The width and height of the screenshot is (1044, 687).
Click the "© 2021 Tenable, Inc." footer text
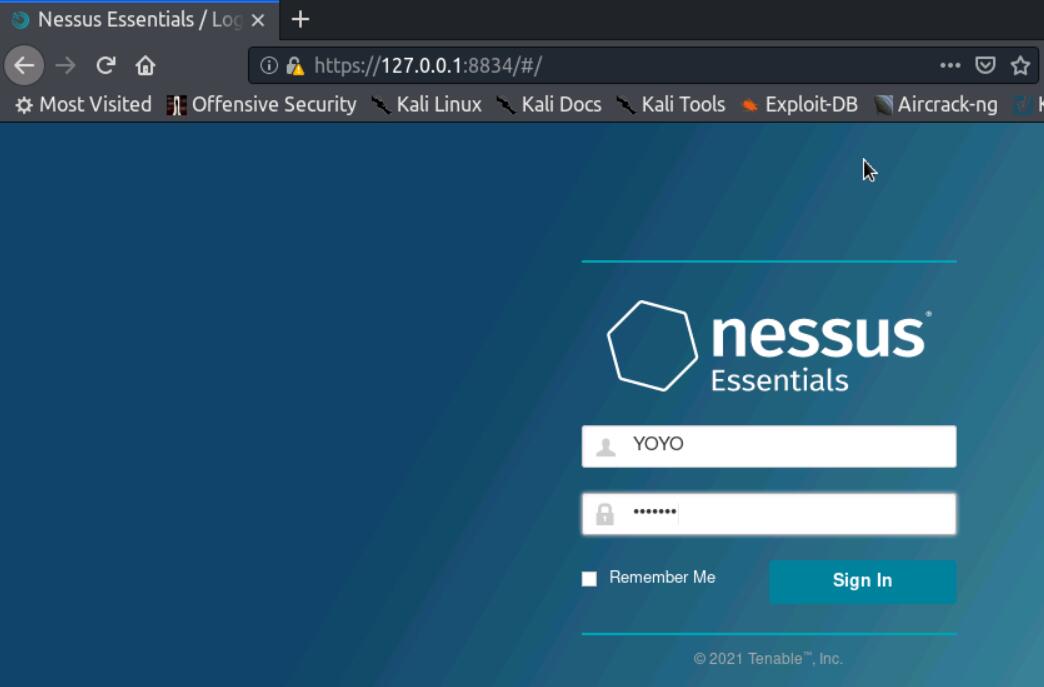tap(768, 658)
